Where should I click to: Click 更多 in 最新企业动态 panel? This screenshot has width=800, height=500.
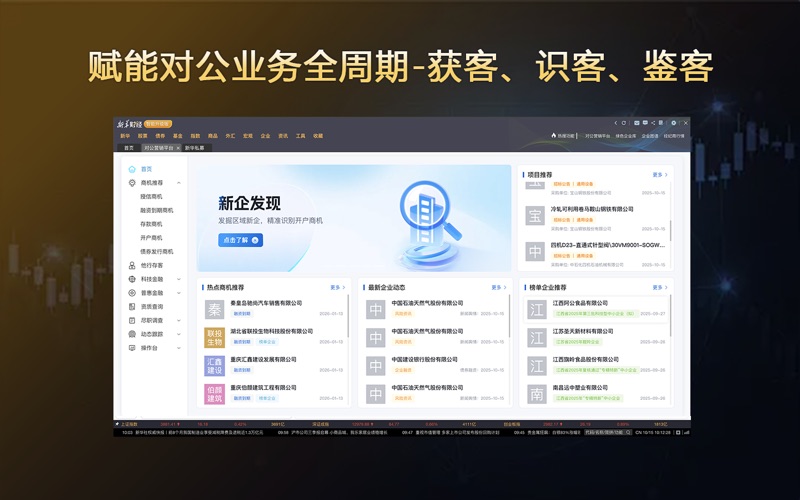[498, 288]
